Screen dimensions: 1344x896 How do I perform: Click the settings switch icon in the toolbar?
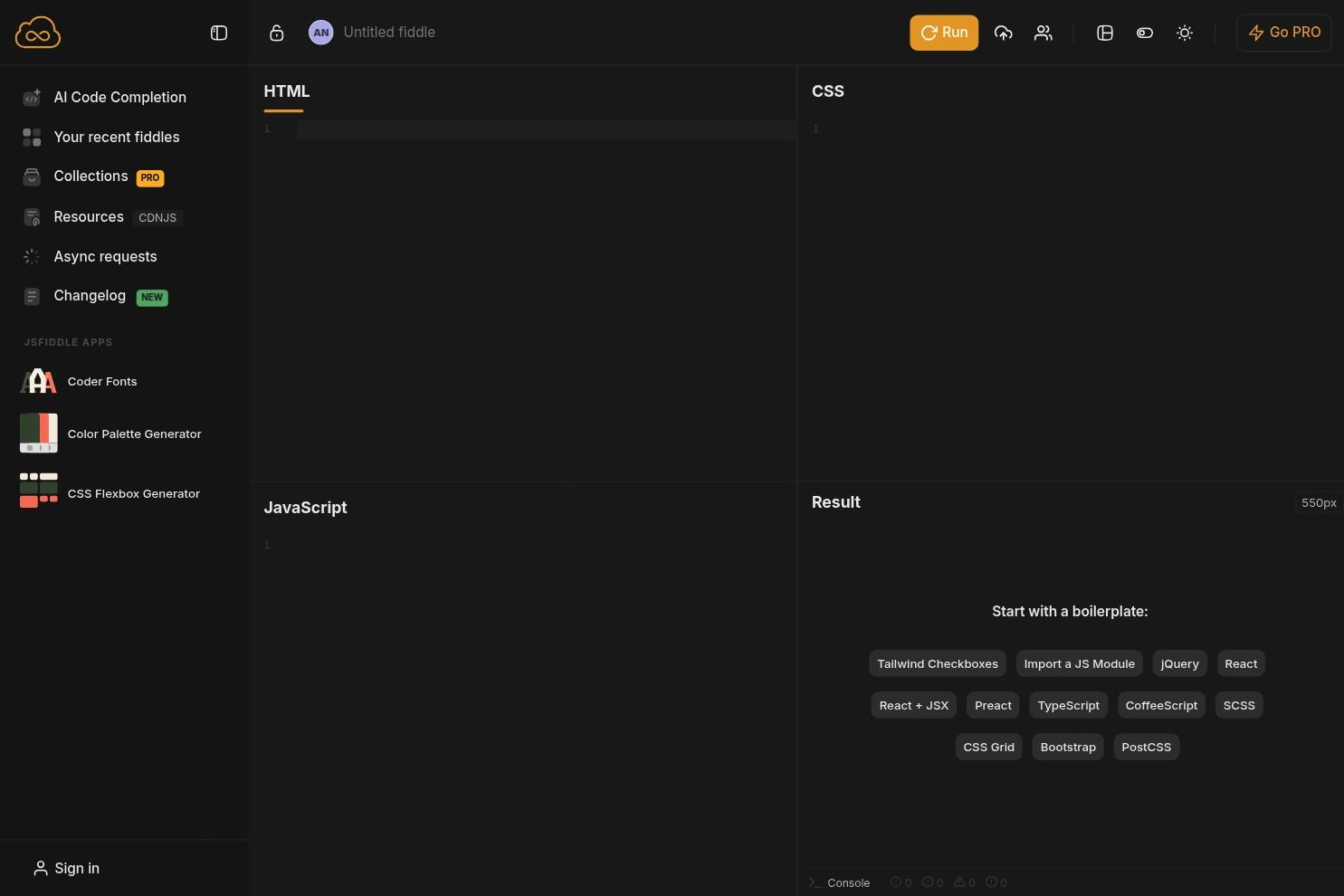pyautogui.click(x=1145, y=33)
